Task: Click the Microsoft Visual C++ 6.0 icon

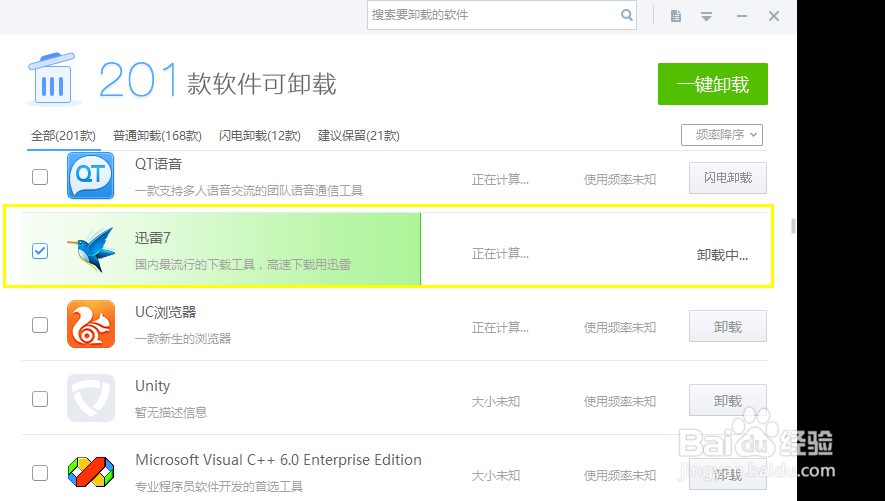Action: (x=91, y=472)
